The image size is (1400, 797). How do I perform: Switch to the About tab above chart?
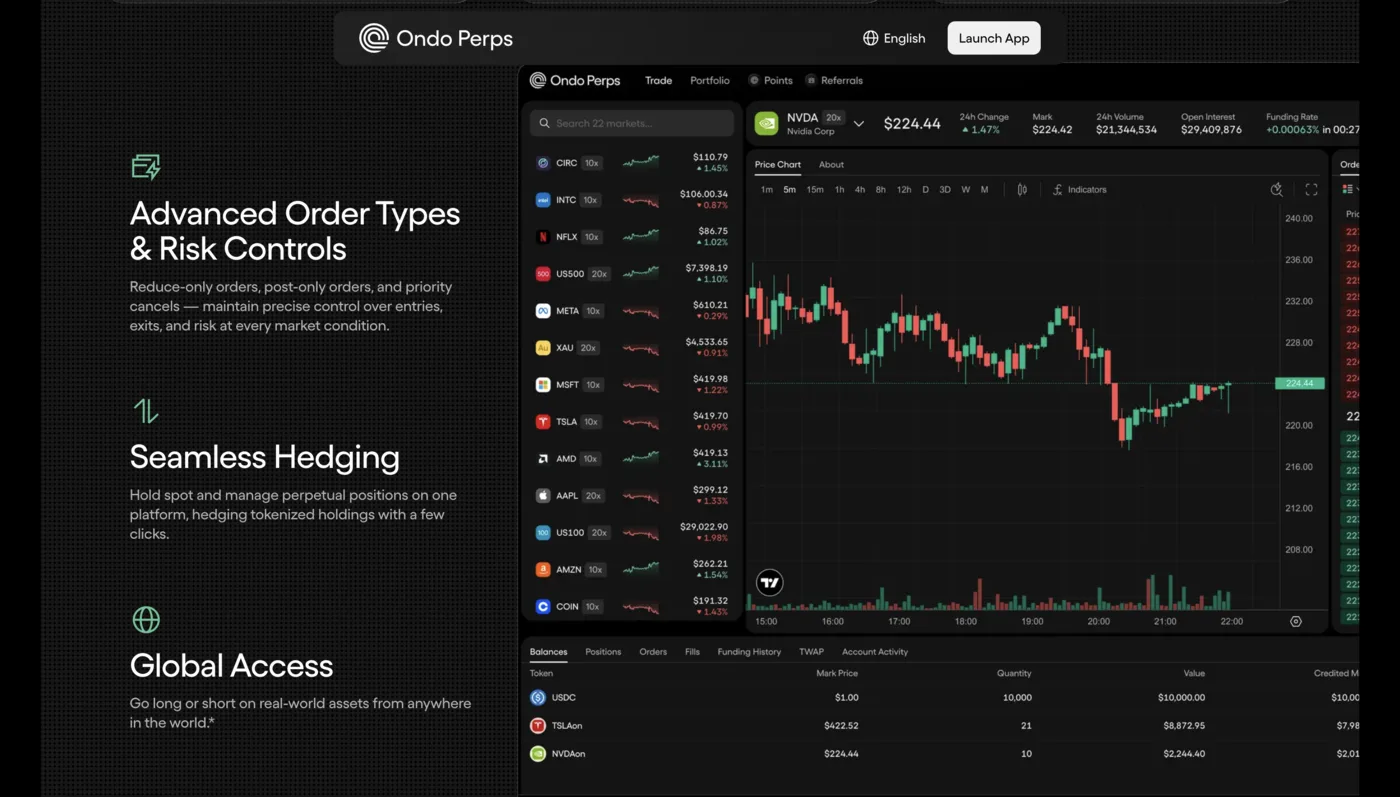[x=831, y=165]
